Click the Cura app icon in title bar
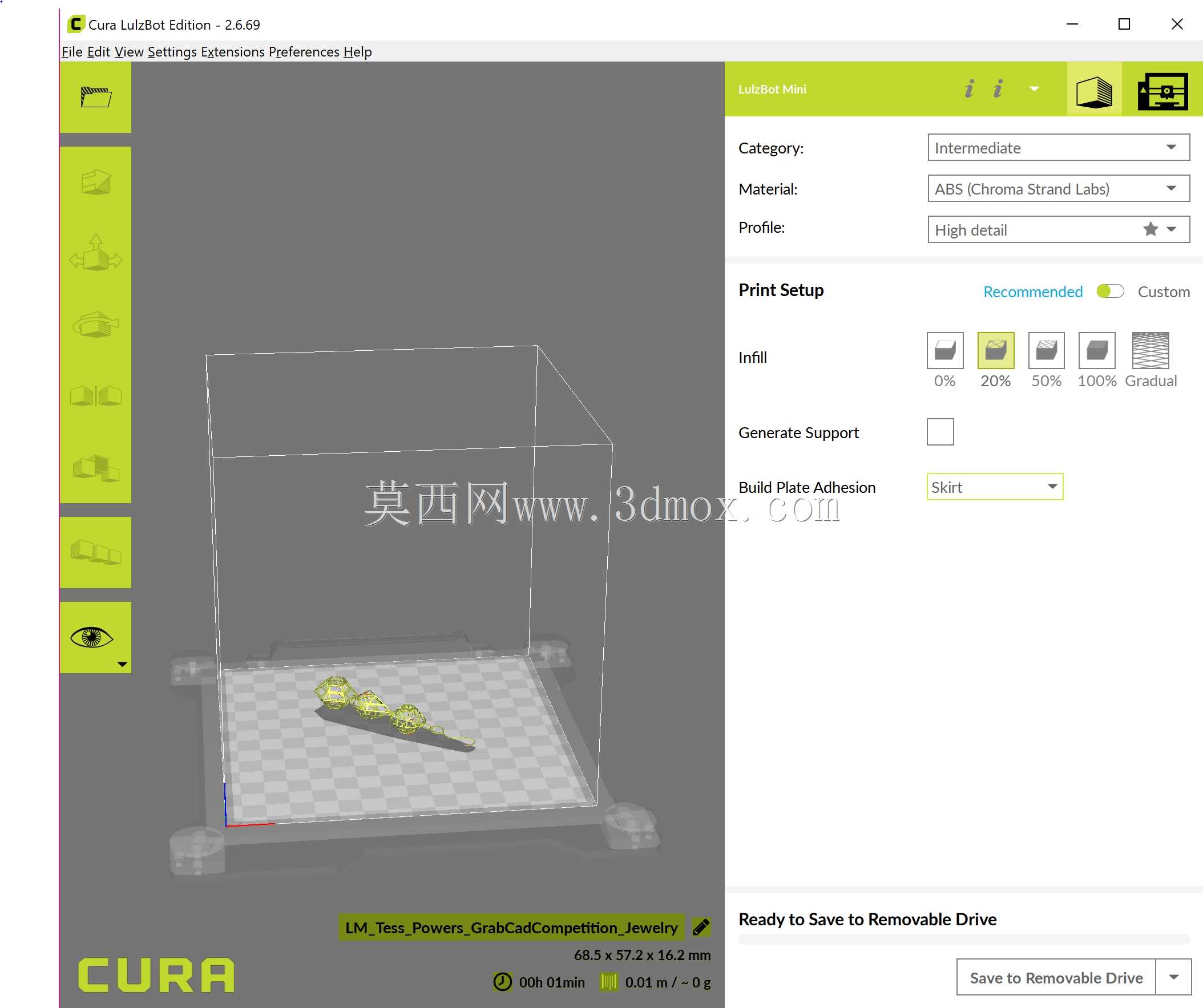The width and height of the screenshot is (1203, 1008). tap(76, 24)
